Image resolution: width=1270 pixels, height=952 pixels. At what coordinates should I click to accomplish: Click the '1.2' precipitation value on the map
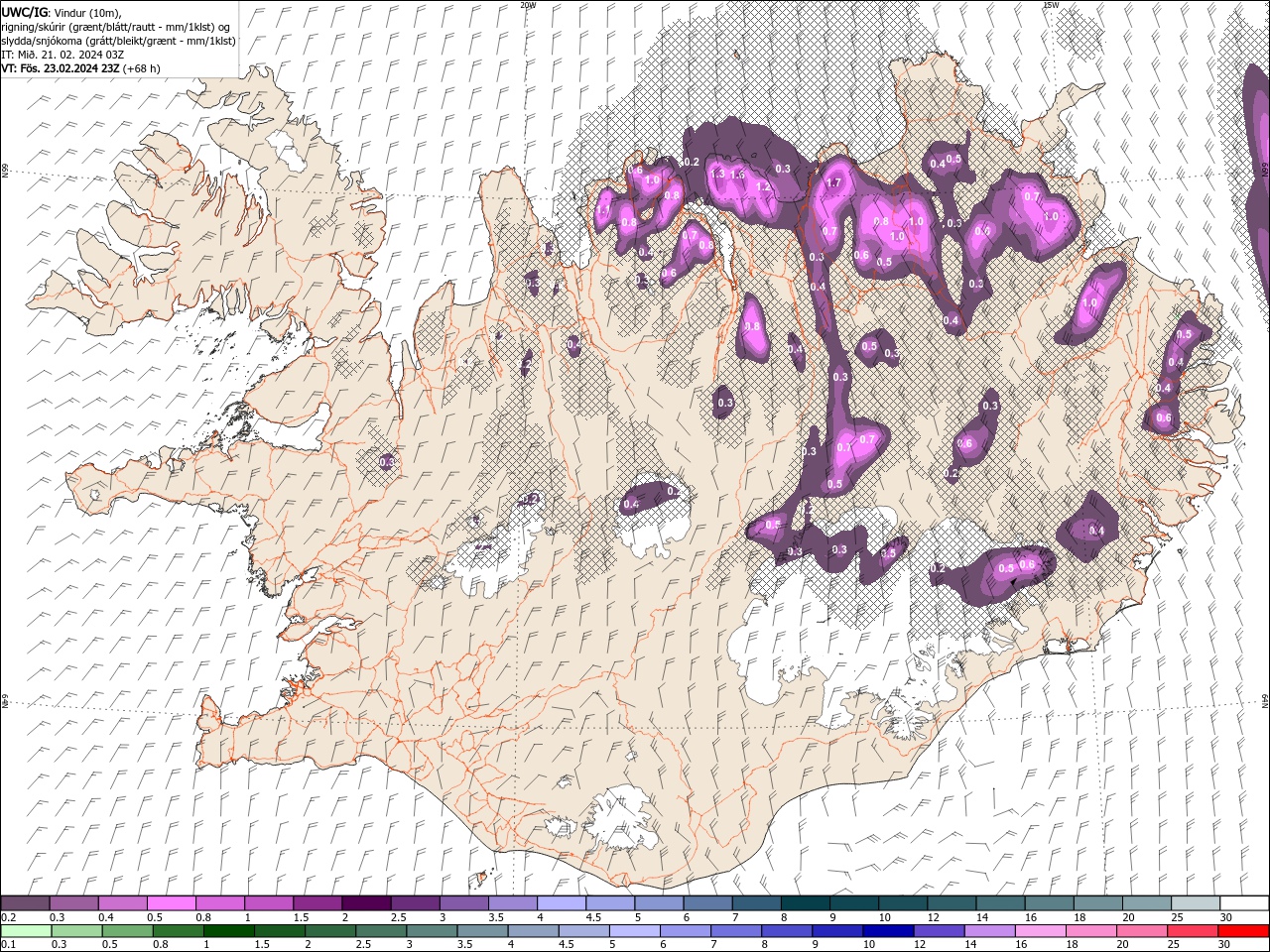pyautogui.click(x=764, y=186)
